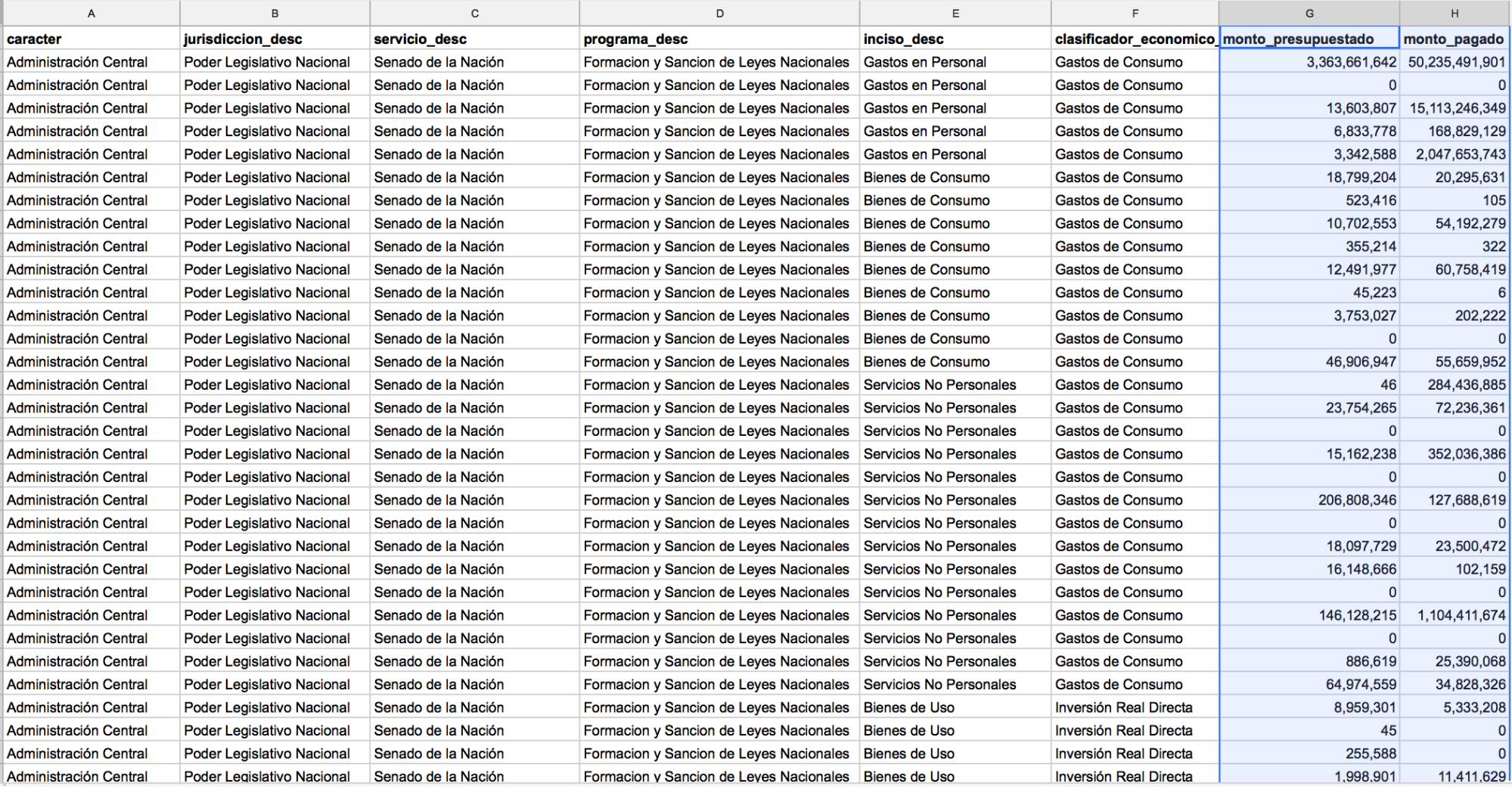Select cell with value 3,342,588
This screenshot has height=787, width=1512.
point(1309,154)
